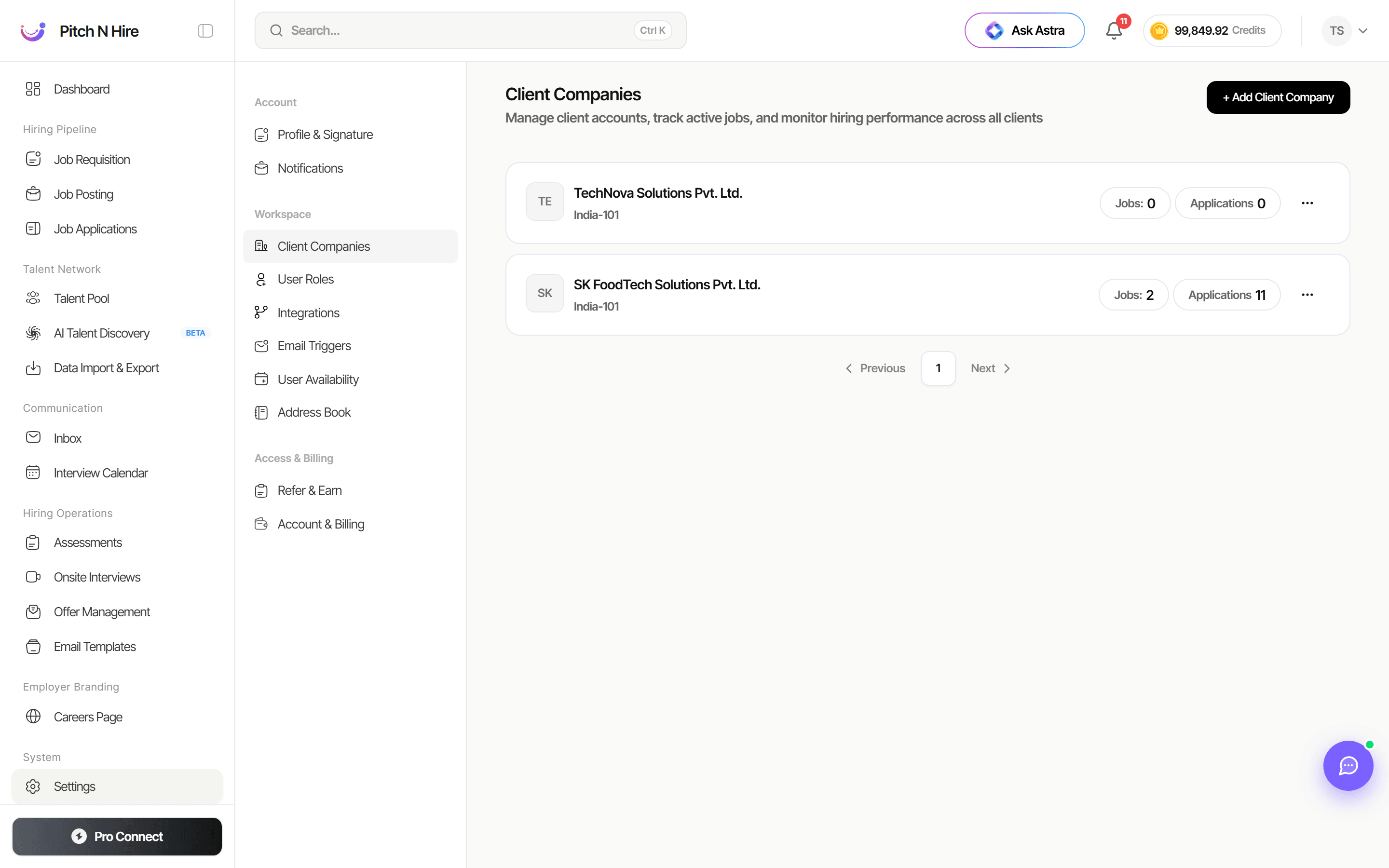Click the Ask Astra button
Image resolution: width=1389 pixels, height=868 pixels.
[x=1024, y=31]
